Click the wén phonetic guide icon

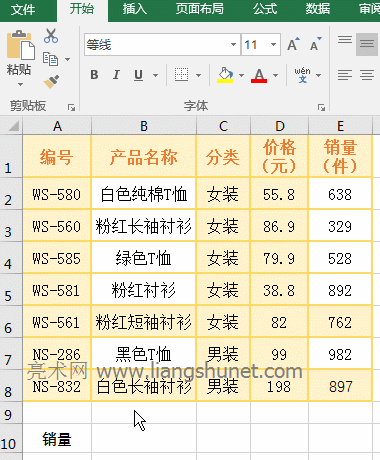[x=302, y=75]
